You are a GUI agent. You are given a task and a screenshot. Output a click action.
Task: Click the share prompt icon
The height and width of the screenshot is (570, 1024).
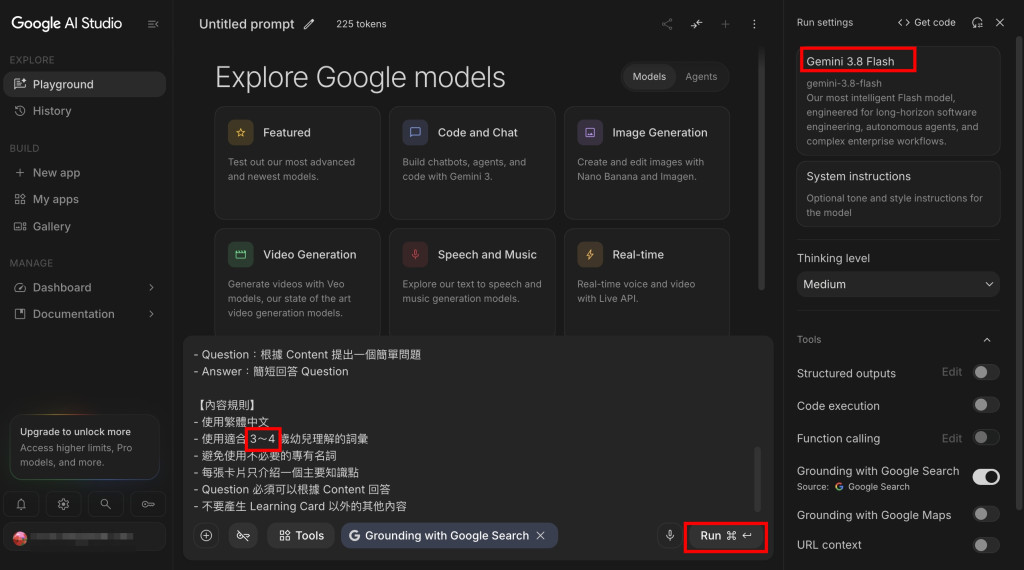pyautogui.click(x=667, y=24)
